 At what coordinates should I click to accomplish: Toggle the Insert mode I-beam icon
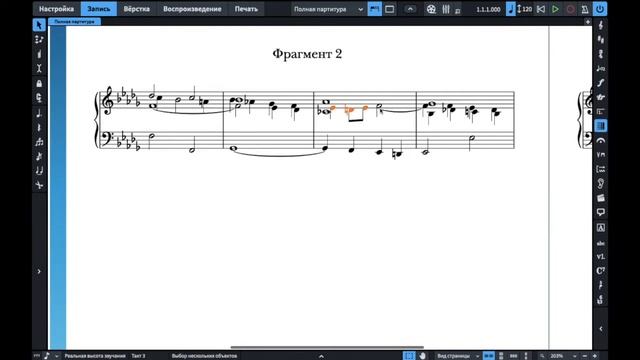pos(39,69)
